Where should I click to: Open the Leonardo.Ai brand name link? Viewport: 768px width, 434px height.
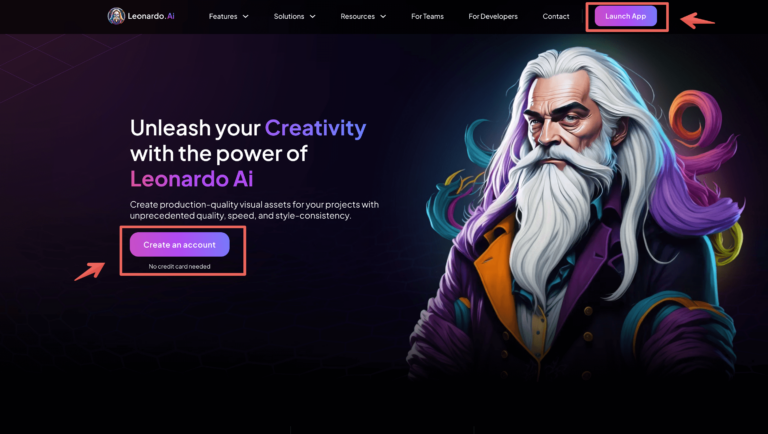click(x=151, y=16)
